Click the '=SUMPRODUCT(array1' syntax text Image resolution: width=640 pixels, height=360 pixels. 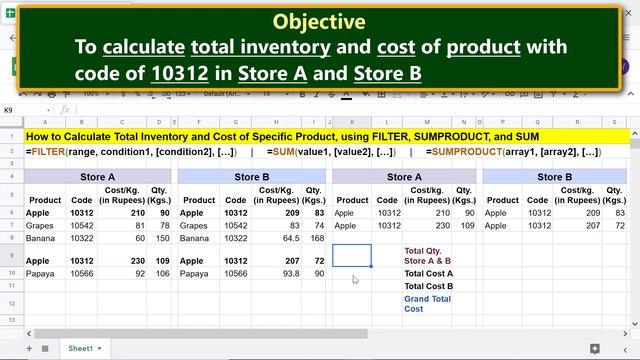click(513, 152)
